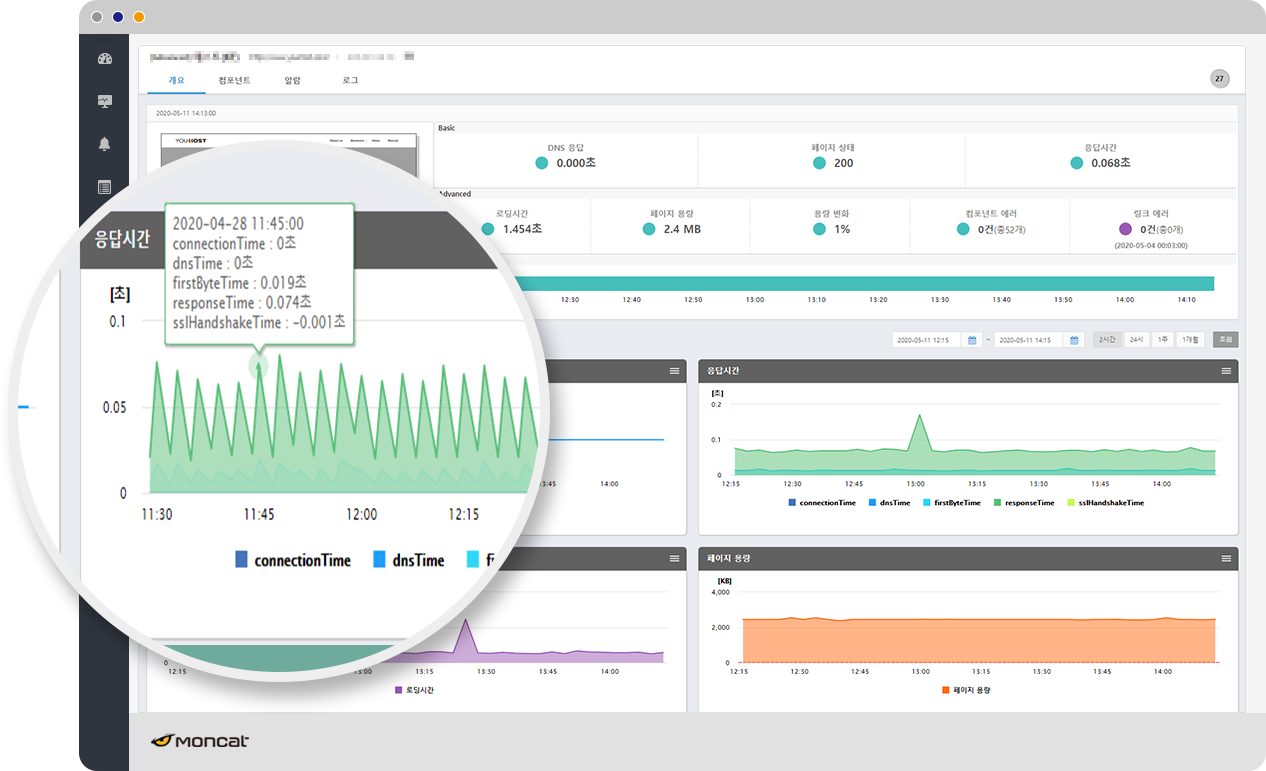Click the Moncat logo
The image size is (1266, 771).
pyautogui.click(x=200, y=741)
